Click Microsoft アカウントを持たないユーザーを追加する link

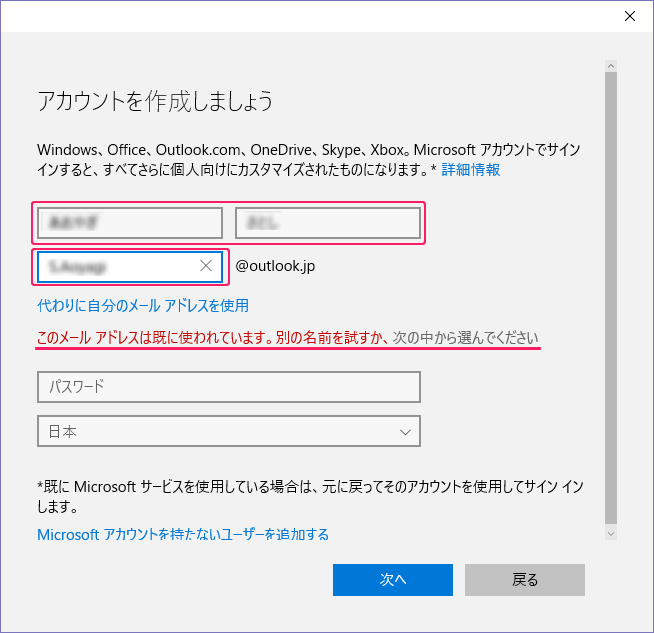click(x=183, y=534)
